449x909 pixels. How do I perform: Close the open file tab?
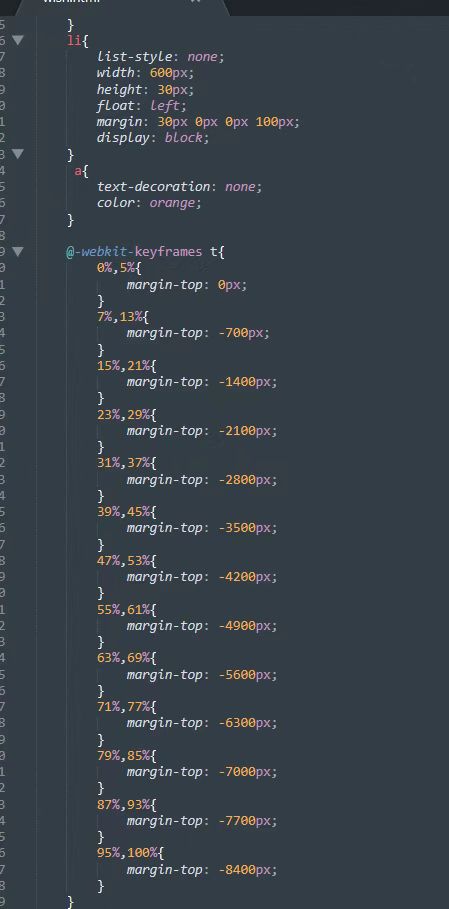[x=196, y=2]
